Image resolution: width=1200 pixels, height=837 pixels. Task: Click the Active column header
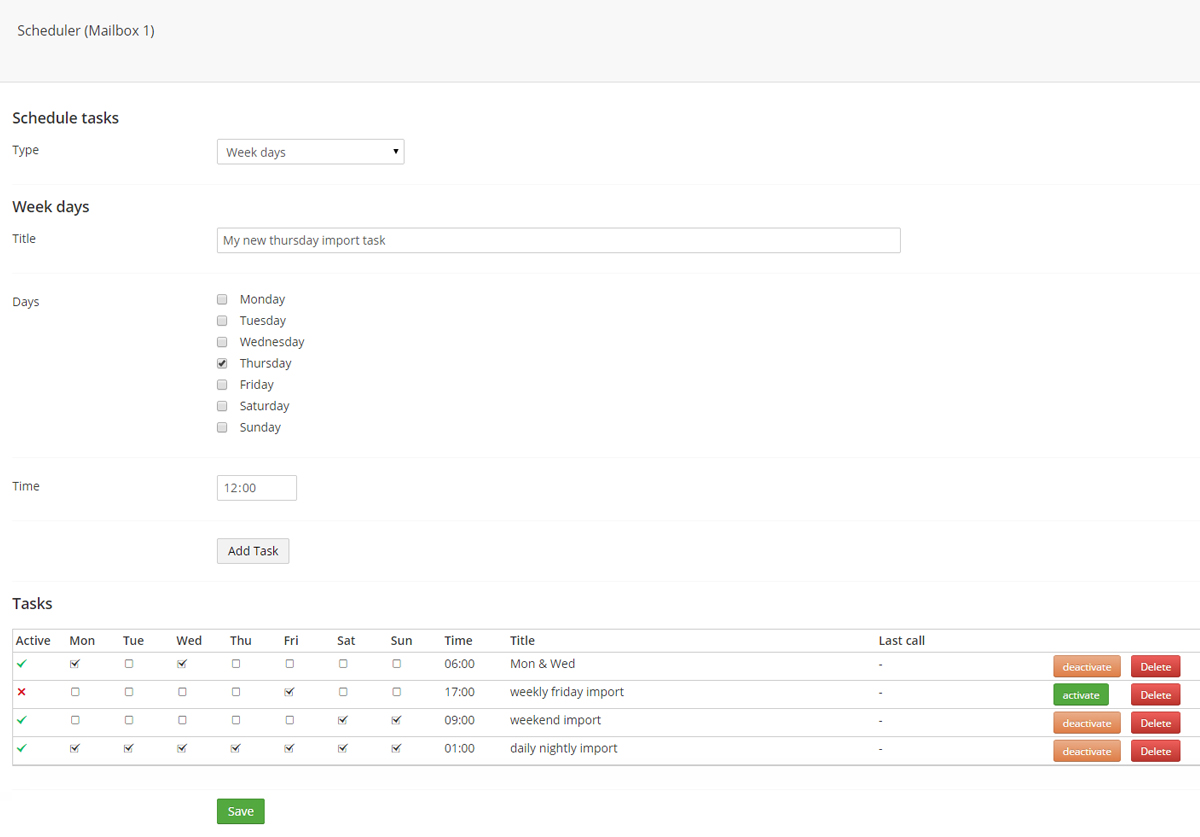tap(33, 641)
